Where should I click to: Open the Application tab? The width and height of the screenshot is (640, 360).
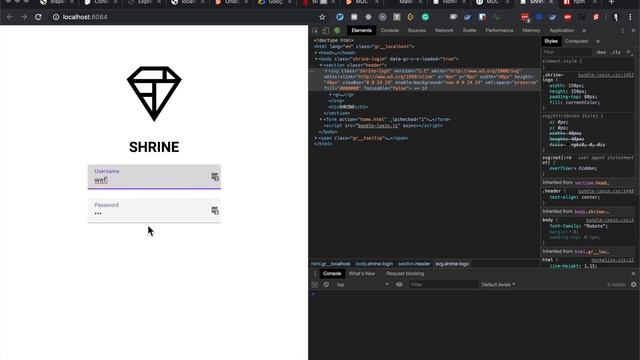[x=562, y=31]
